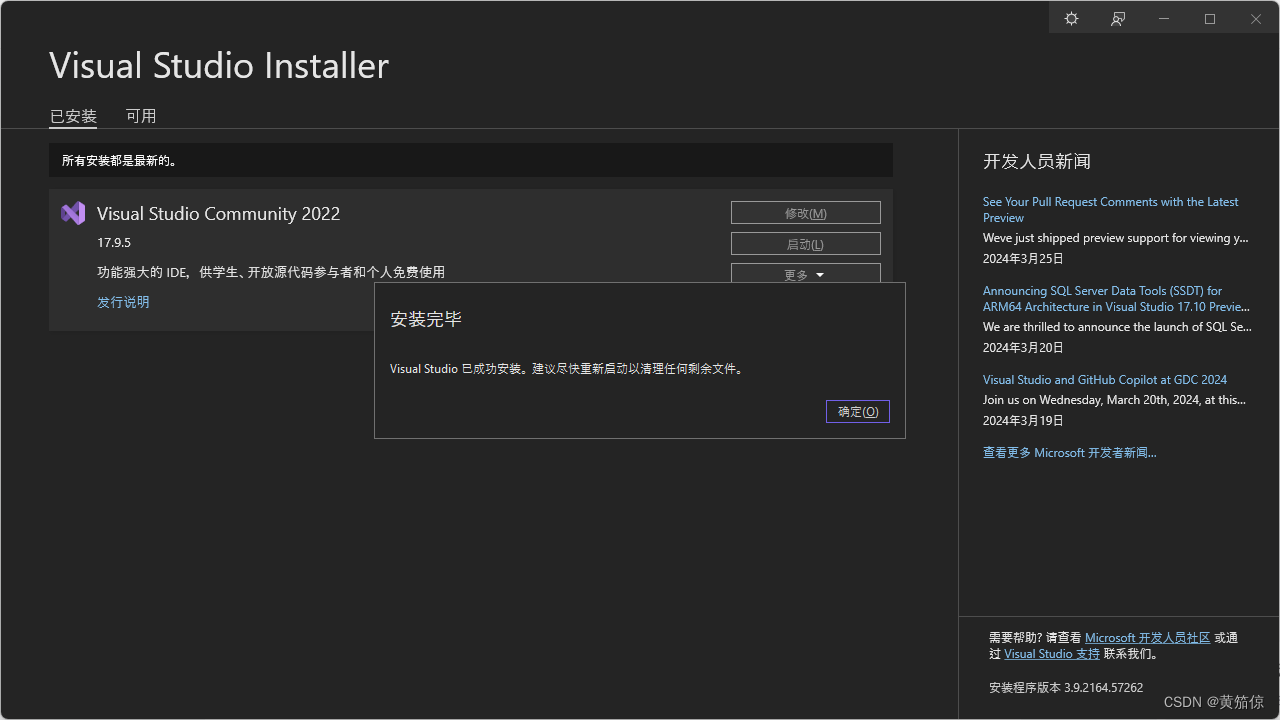1280x720 pixels.
Task: Open Microsoft 开发人员社区 link
Action: (x=1147, y=638)
